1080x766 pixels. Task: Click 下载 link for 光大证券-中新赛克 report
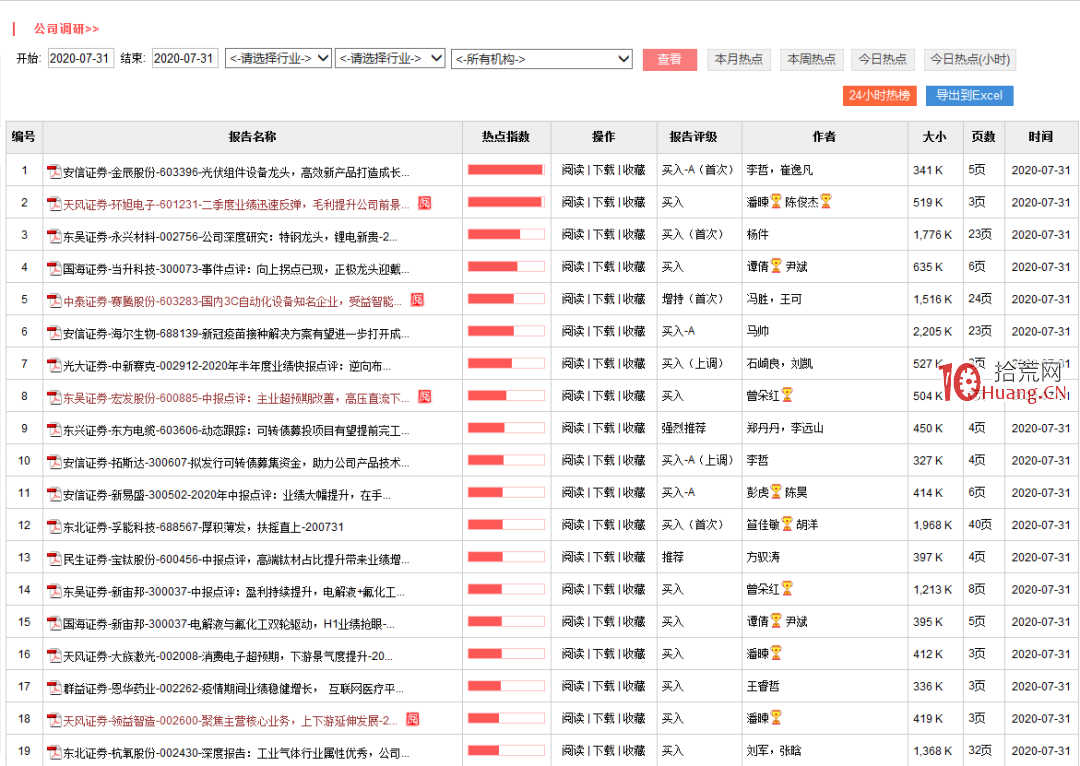600,364
